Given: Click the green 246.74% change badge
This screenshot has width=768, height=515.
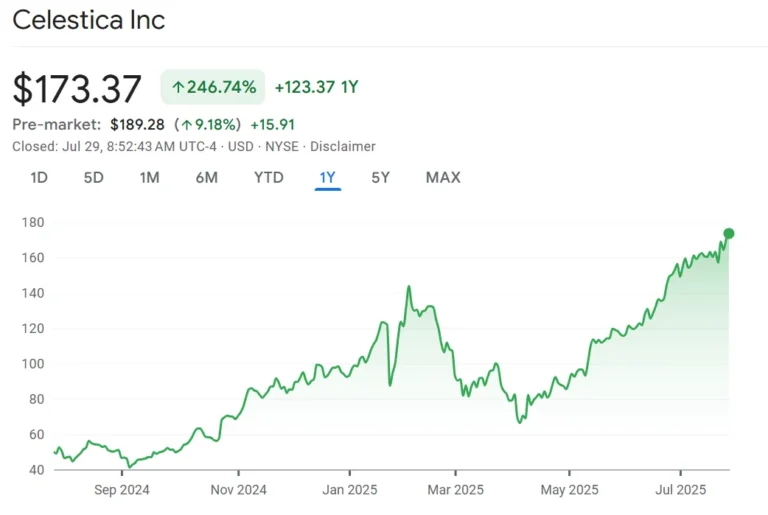Looking at the screenshot, I should coord(213,87).
